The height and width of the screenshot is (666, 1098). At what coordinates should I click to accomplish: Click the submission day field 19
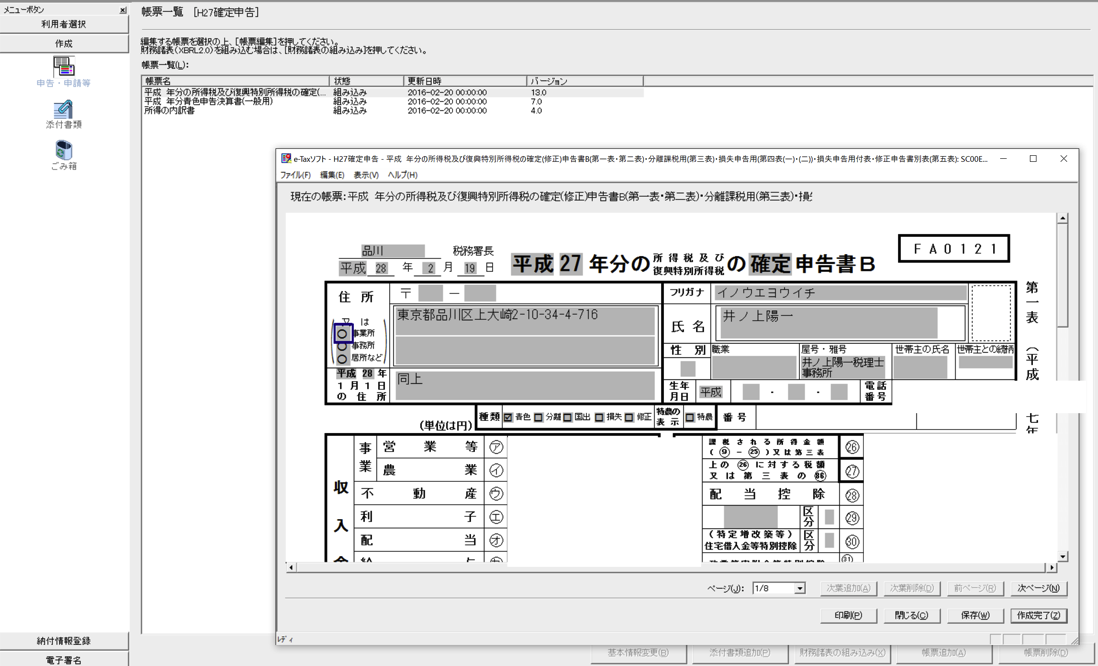pos(469,268)
